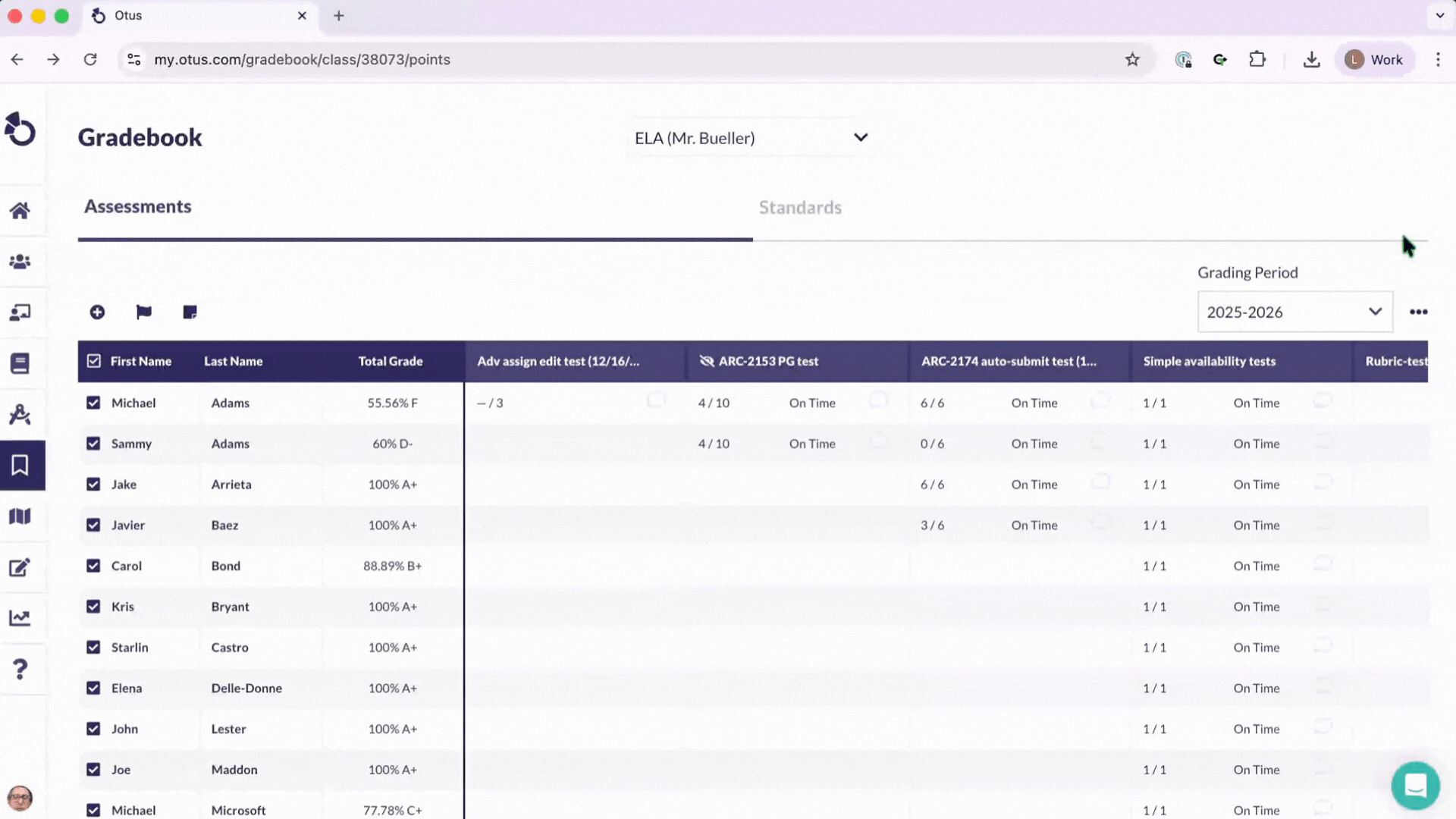Image resolution: width=1456 pixels, height=819 pixels.
Task: Open the three-dot more options menu
Action: point(1418,312)
